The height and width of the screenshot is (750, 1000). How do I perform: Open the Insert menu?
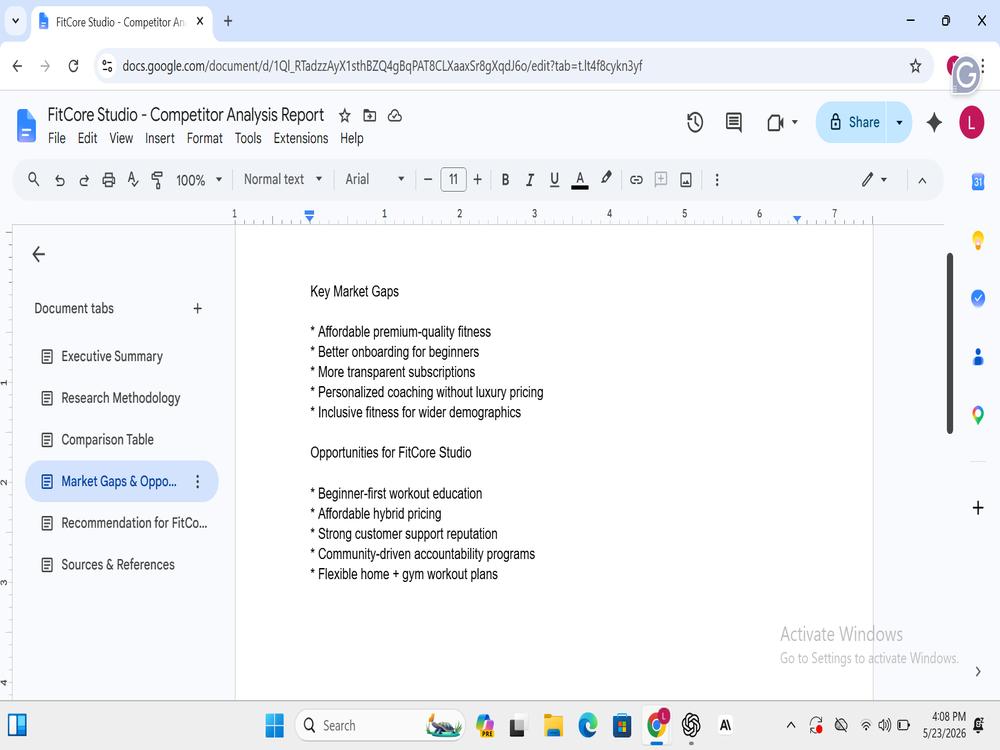pyautogui.click(x=159, y=138)
